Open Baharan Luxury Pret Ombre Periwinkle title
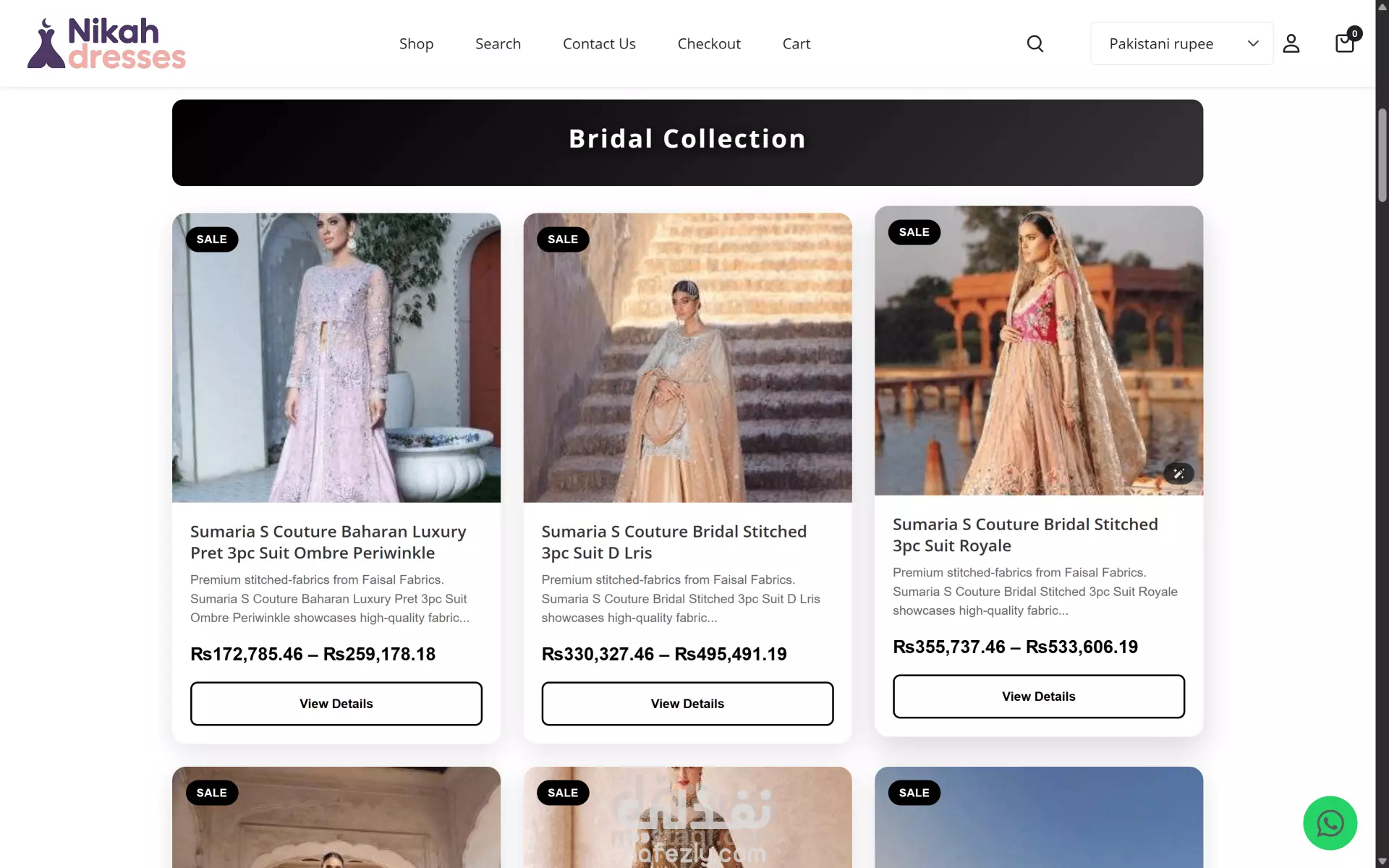The width and height of the screenshot is (1389, 868). 328,542
